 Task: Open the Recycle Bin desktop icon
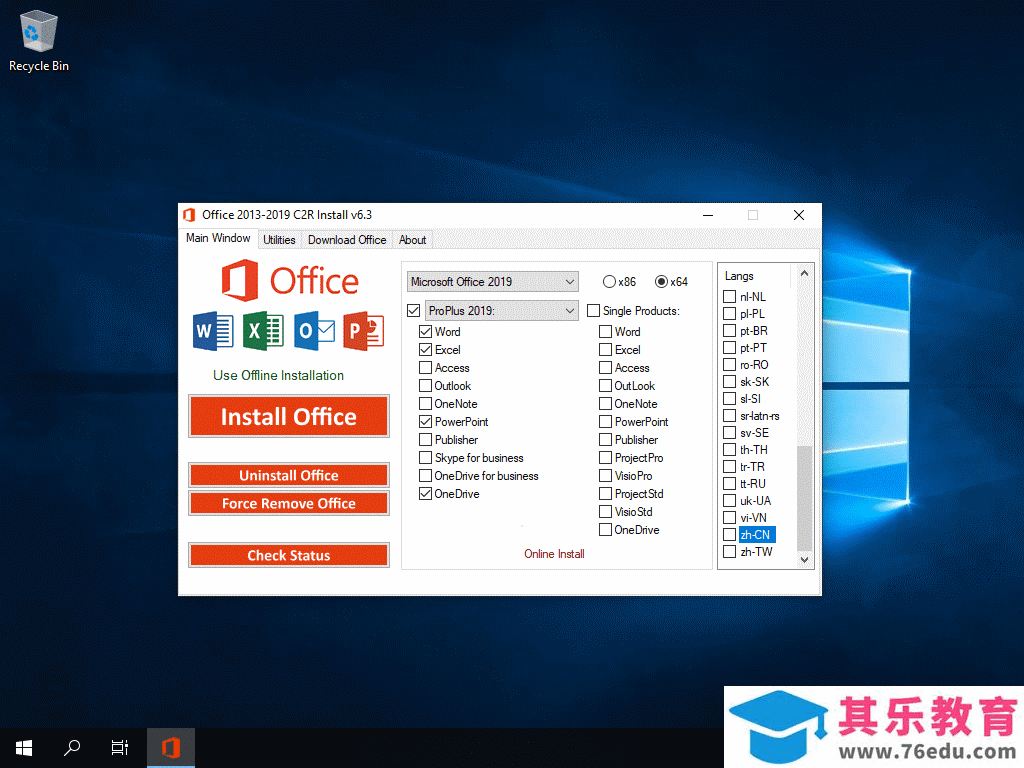(x=39, y=40)
